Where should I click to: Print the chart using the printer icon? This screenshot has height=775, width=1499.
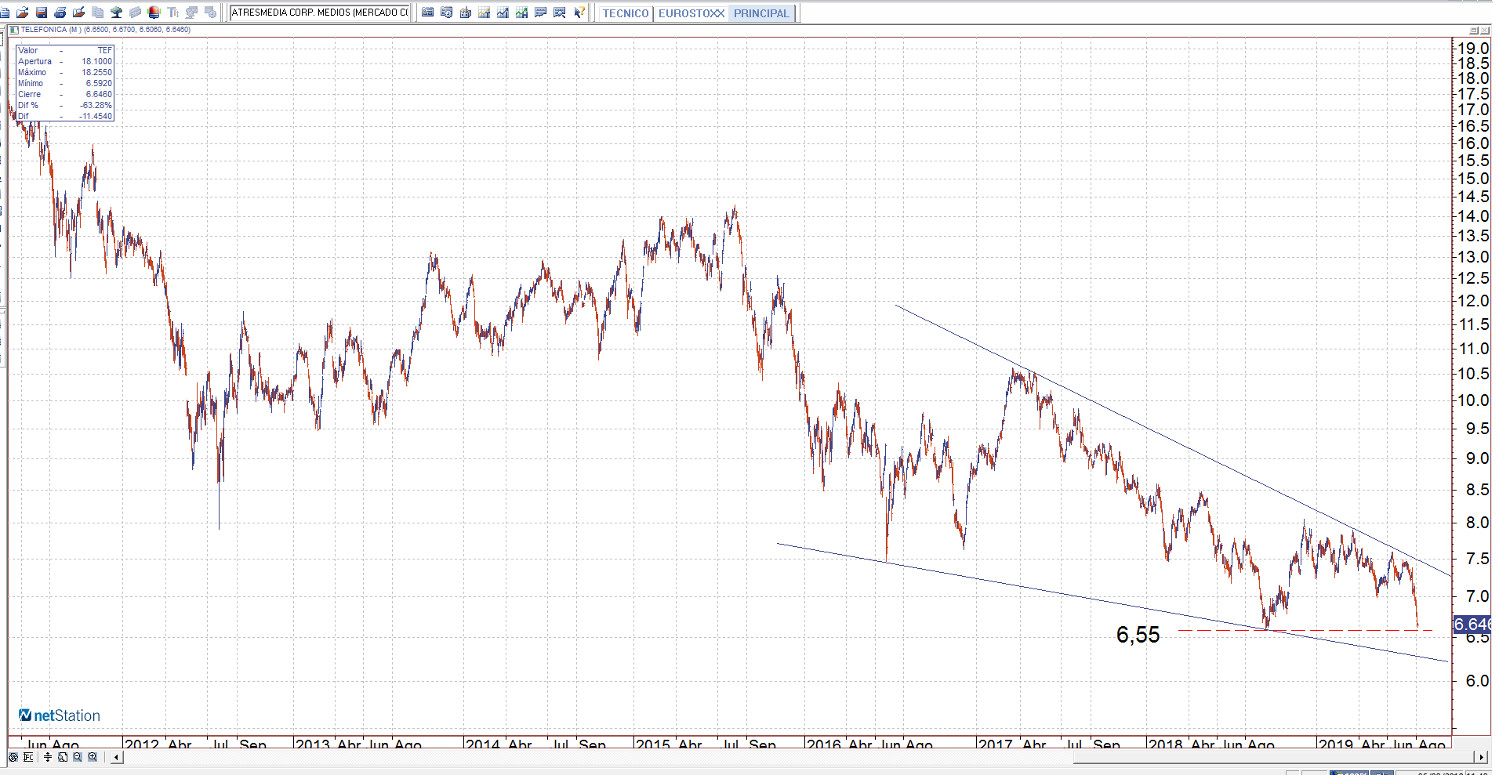tap(60, 13)
